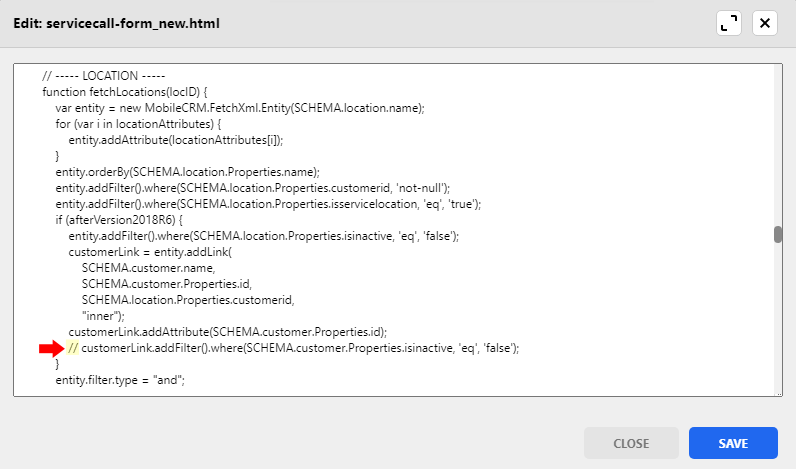The image size is (796, 469).
Task: Click the highlighted // comment marker
Action: point(73,348)
